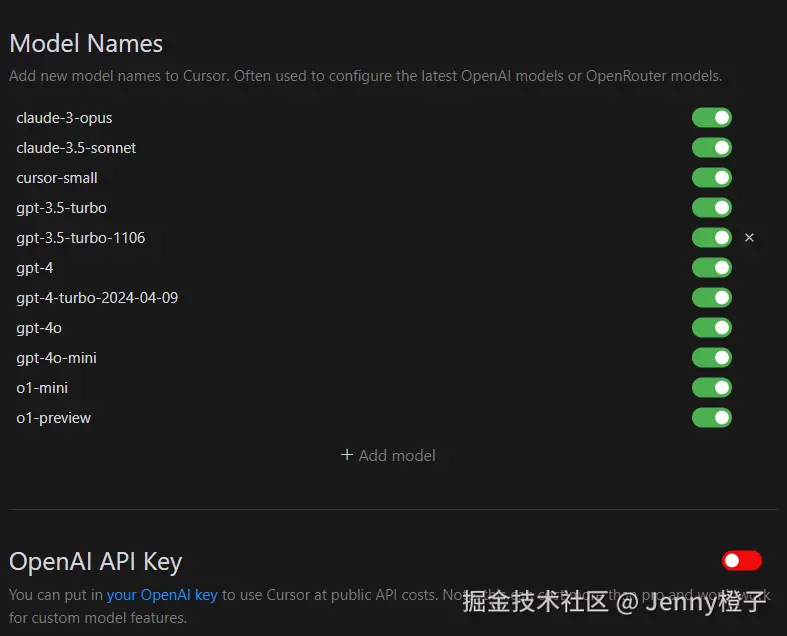Toggle the gpt-3.5-turbo model switch
This screenshot has width=787, height=636.
pos(712,208)
